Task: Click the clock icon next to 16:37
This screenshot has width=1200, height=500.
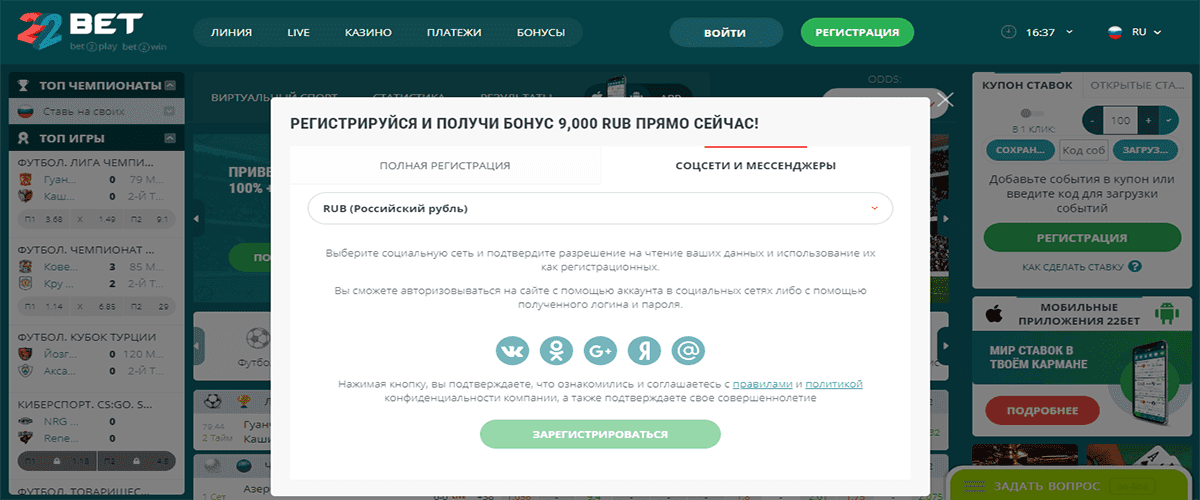Action: [x=1008, y=32]
